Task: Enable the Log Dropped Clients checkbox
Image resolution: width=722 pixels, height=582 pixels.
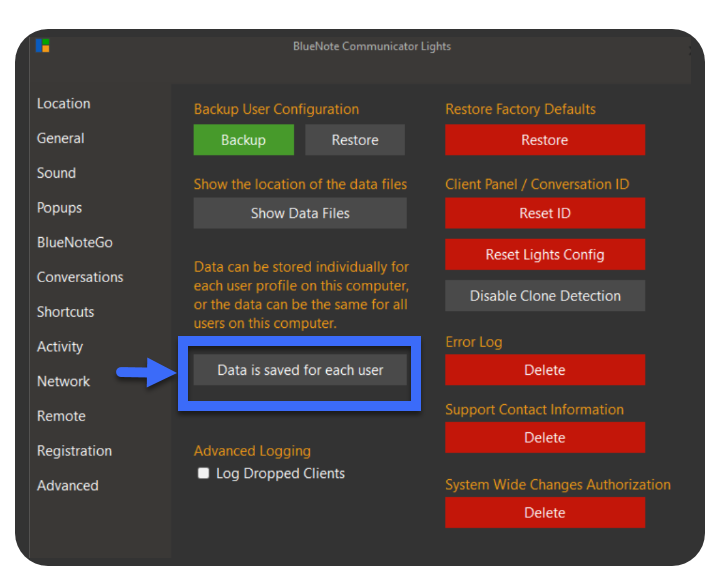Action: 204,473
